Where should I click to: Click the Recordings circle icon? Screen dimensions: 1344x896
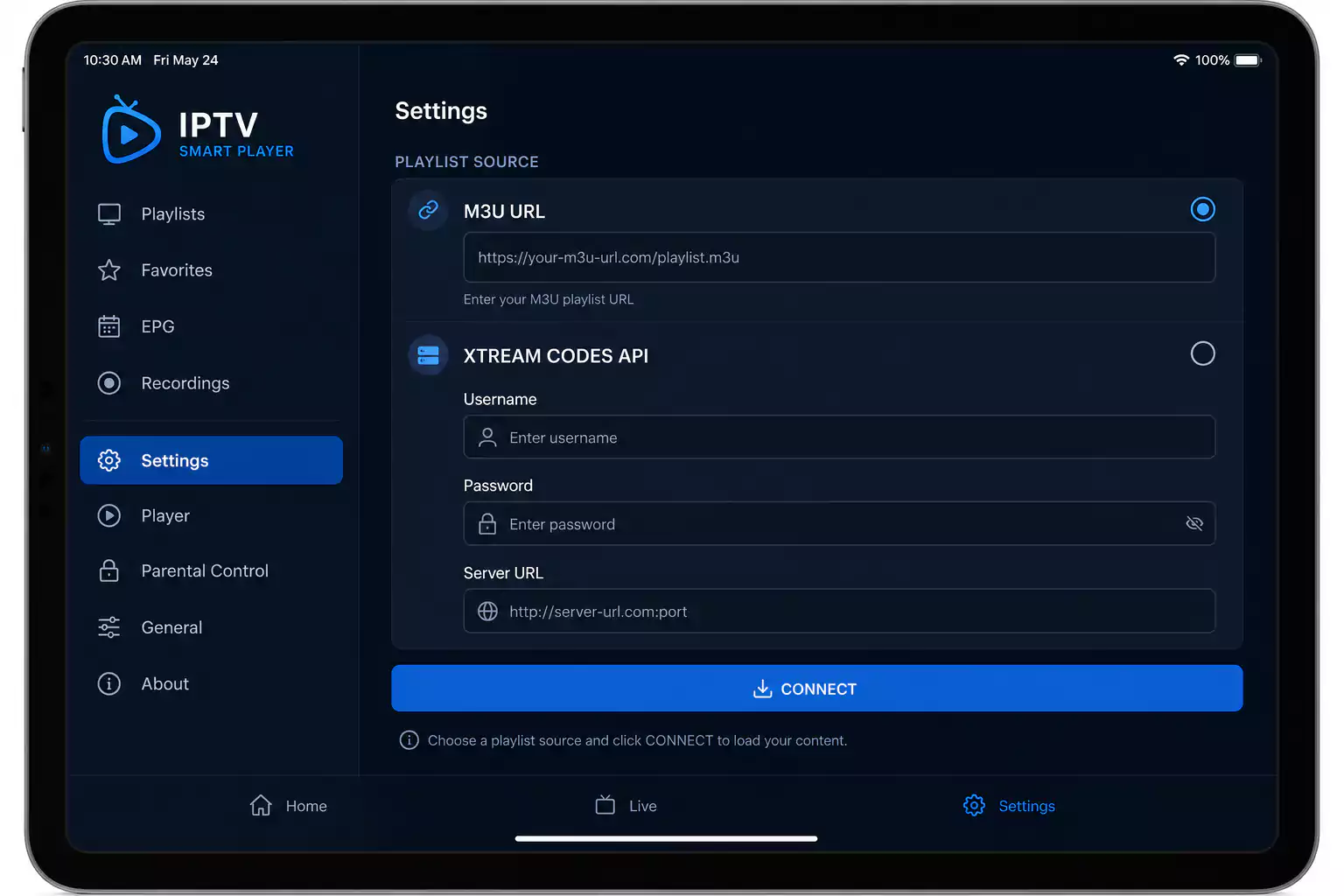(109, 383)
